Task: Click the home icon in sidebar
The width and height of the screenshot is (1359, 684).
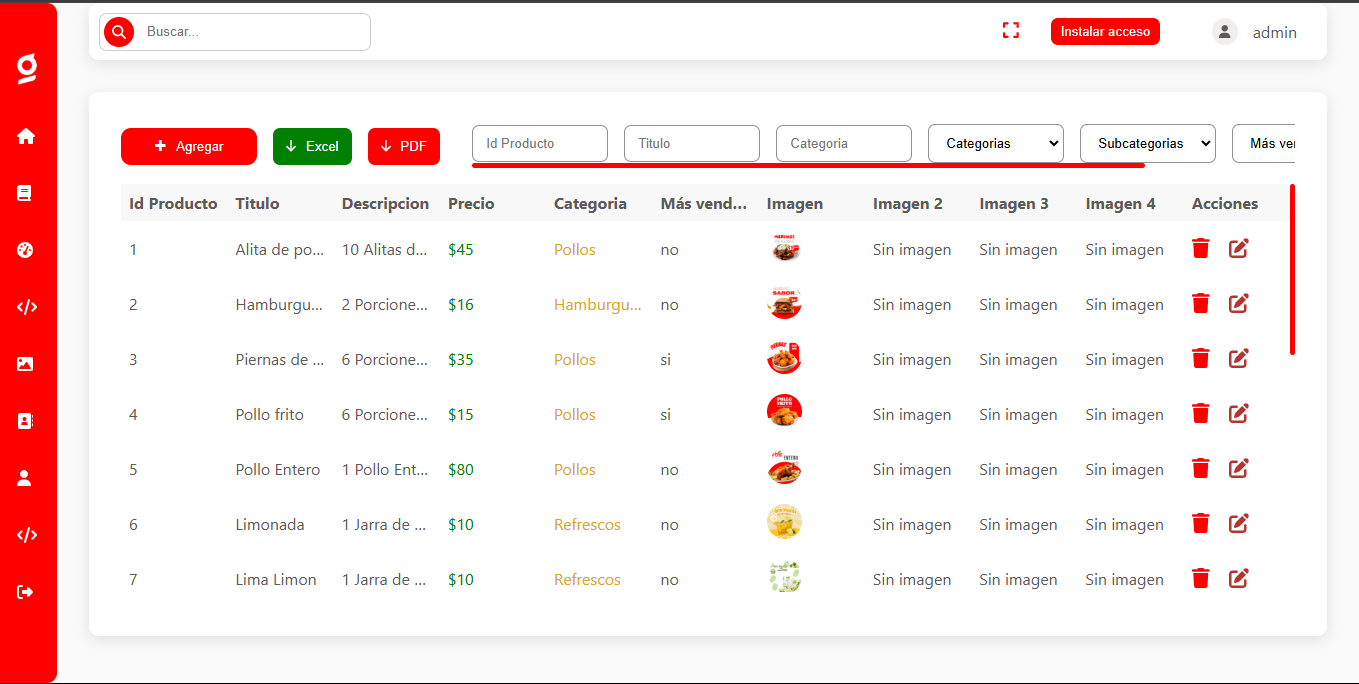Action: (x=26, y=136)
